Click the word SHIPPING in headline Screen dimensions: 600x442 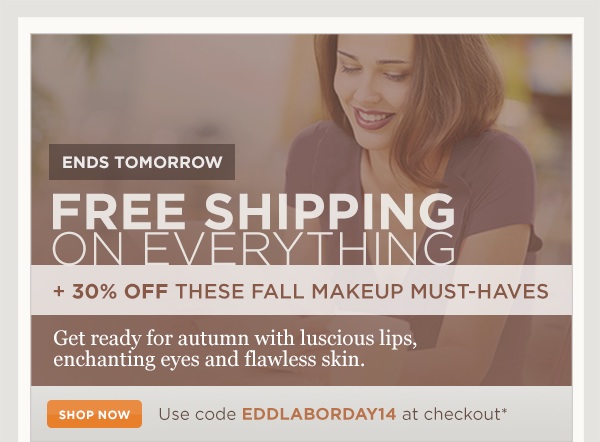pyautogui.click(x=330, y=211)
